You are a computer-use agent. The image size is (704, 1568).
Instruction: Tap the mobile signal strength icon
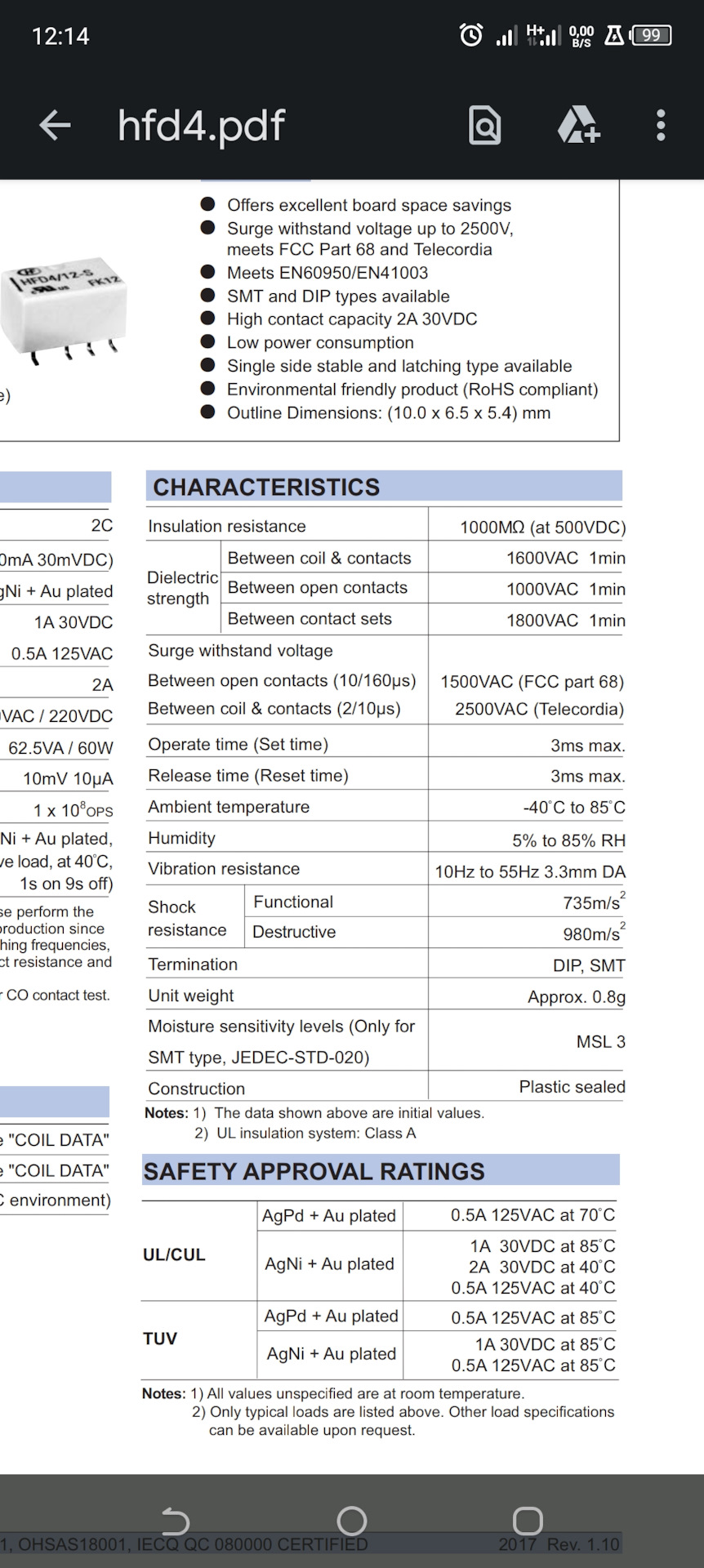click(x=506, y=36)
